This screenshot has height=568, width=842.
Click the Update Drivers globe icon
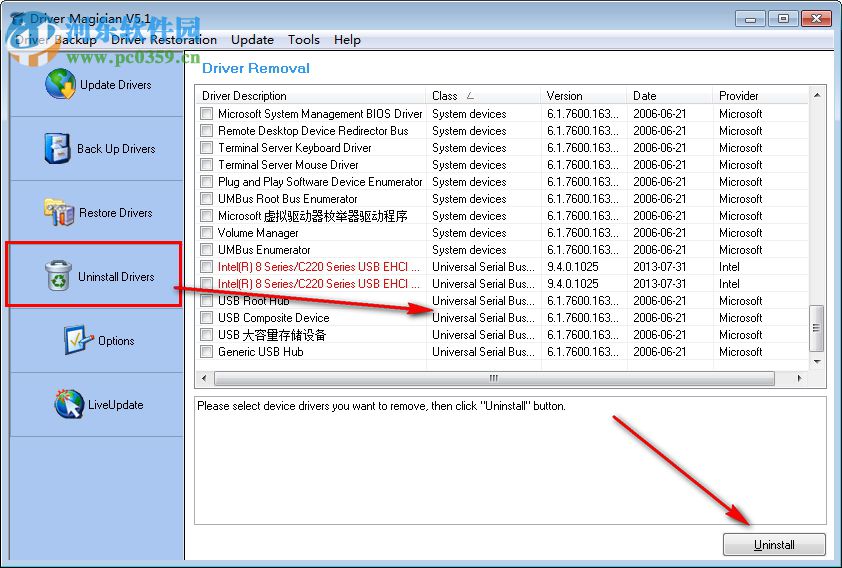pyautogui.click(x=60, y=84)
